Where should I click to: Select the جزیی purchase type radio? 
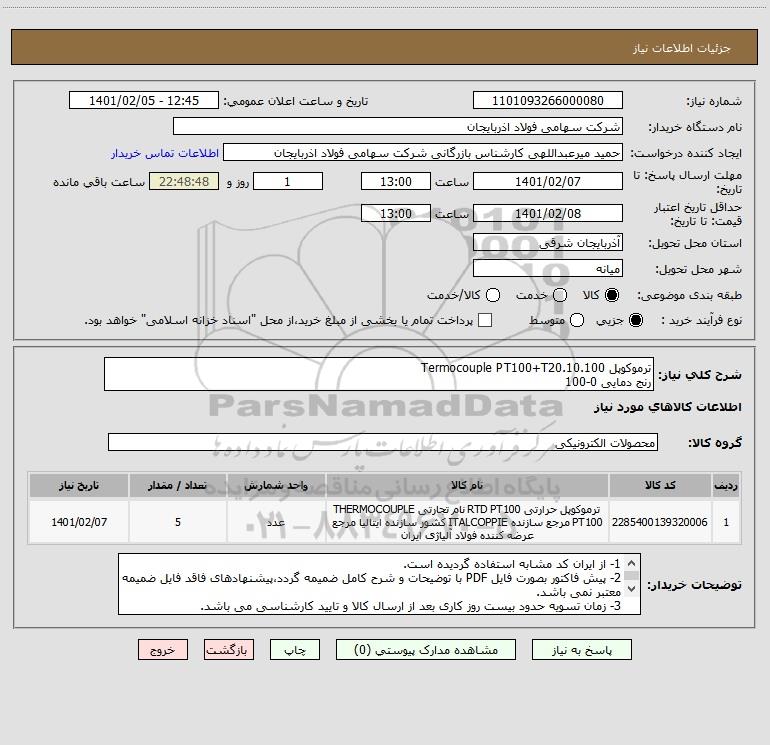[x=635, y=320]
